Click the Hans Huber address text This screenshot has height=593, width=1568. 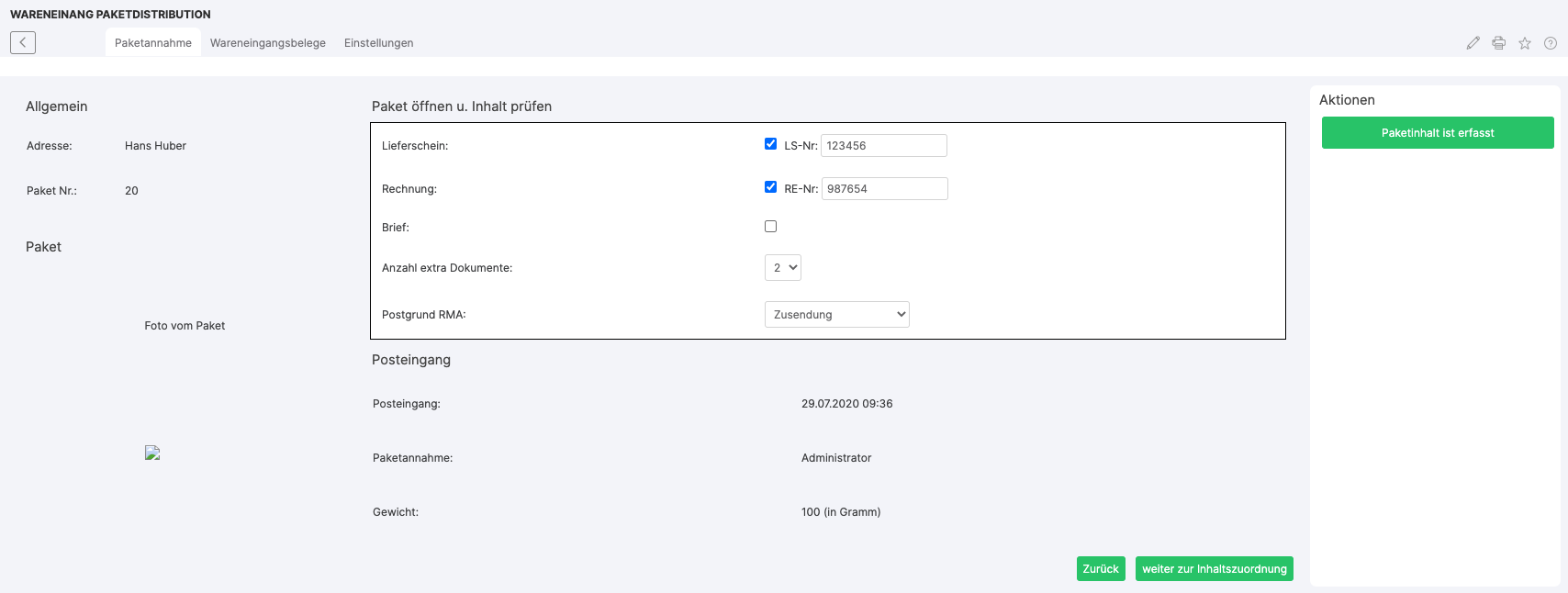[155, 146]
